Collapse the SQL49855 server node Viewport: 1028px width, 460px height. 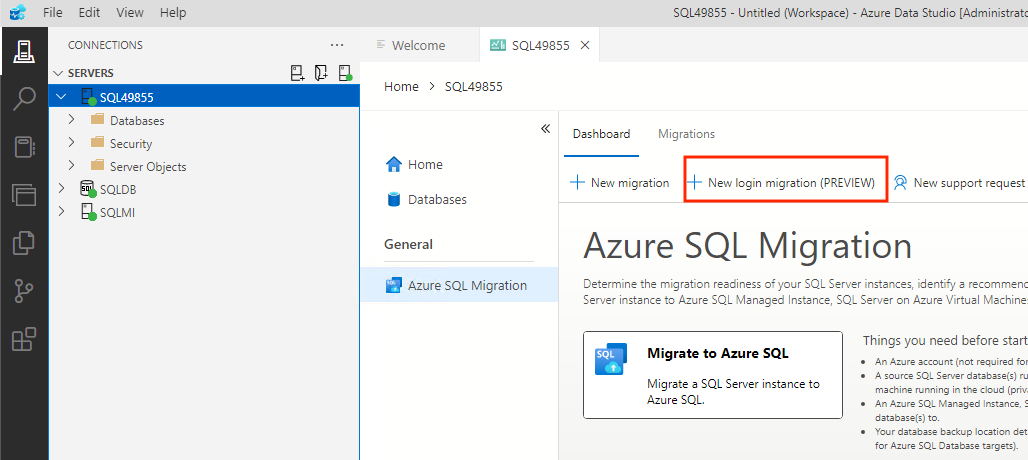point(62,97)
